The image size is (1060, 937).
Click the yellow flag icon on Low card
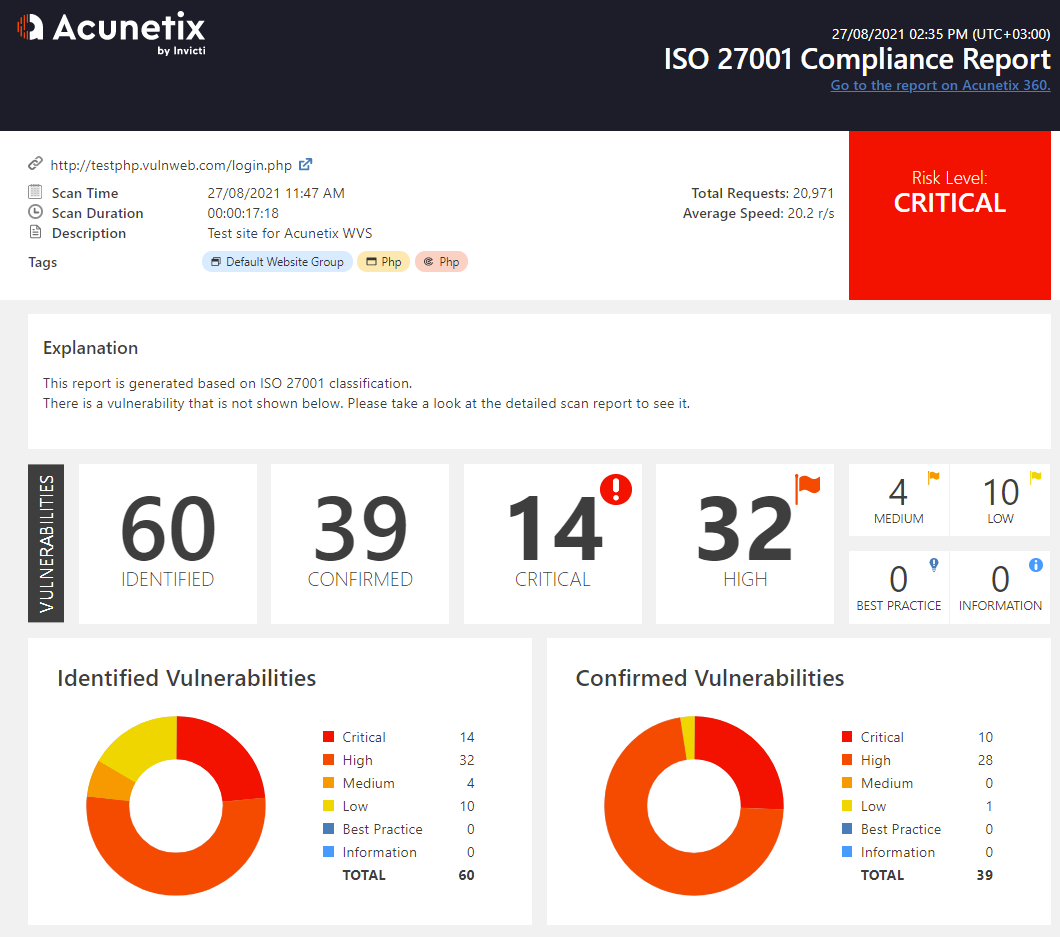click(x=1035, y=478)
